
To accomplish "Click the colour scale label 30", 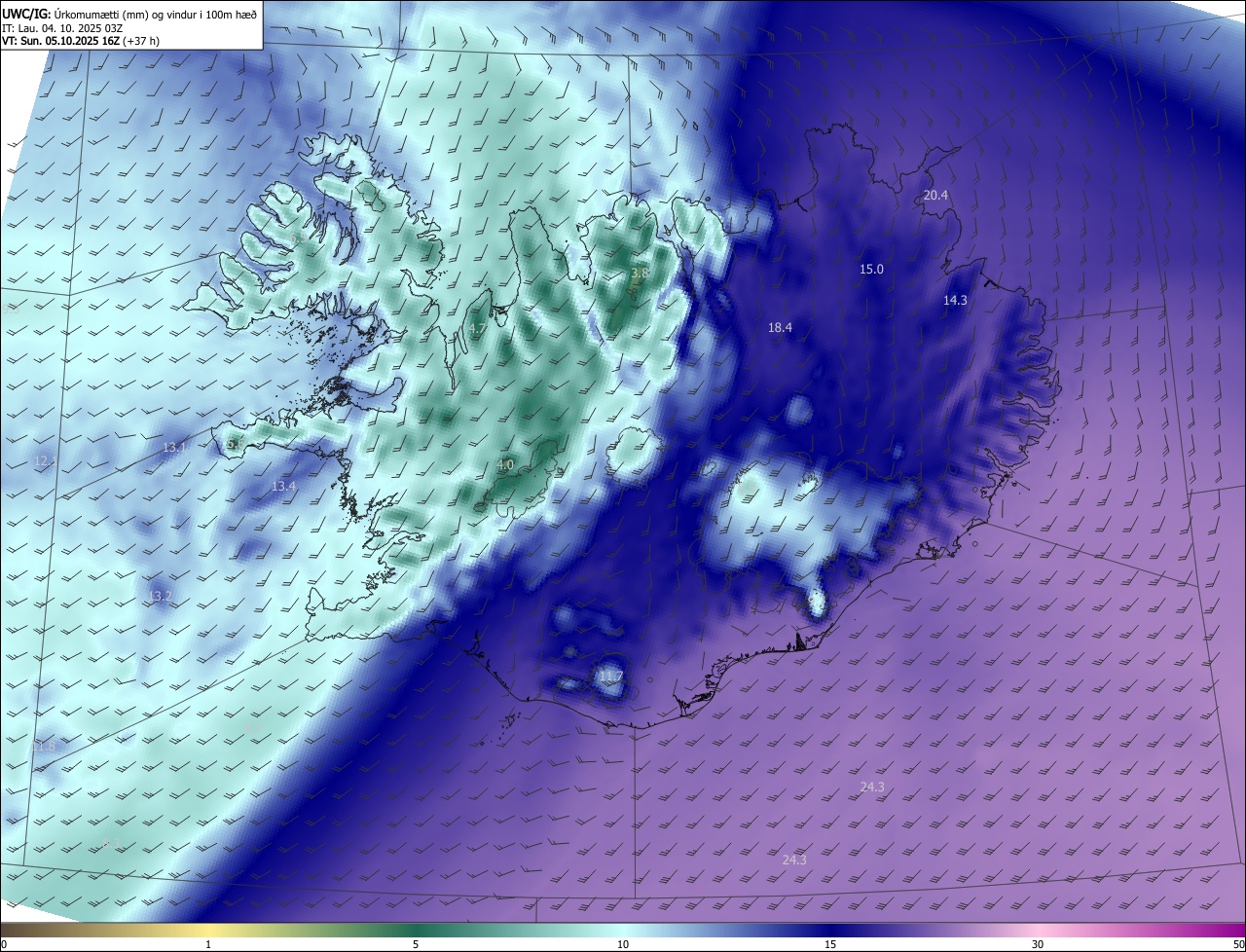I will (1038, 944).
